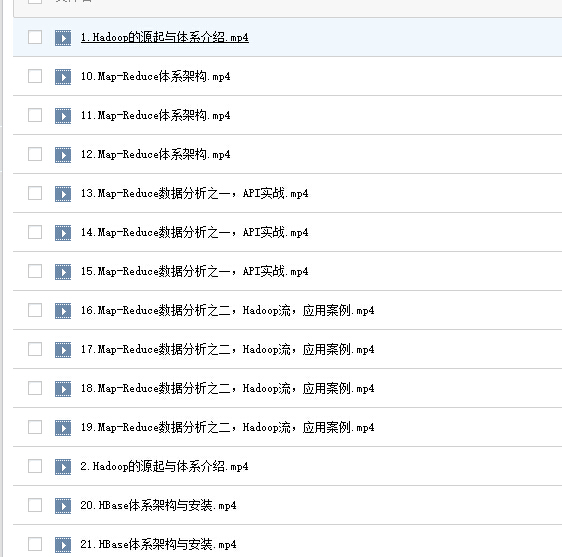Image resolution: width=562 pixels, height=557 pixels.
Task: Click video icon for 12.Map-Reduce体系架构.mp4
Action: 63,155
